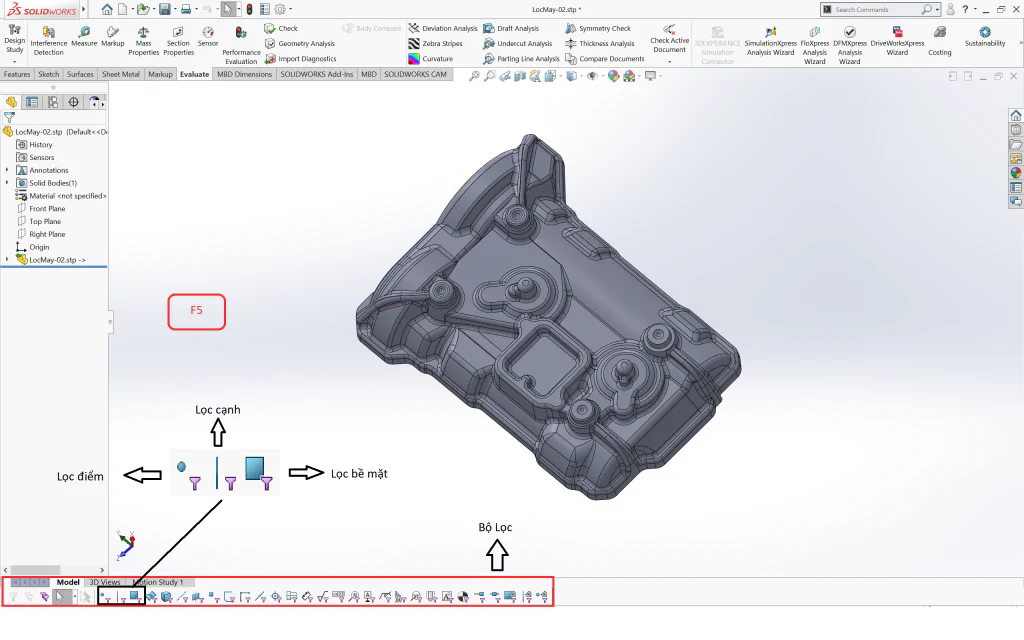Toggle the edge selection filter

pos(121,596)
